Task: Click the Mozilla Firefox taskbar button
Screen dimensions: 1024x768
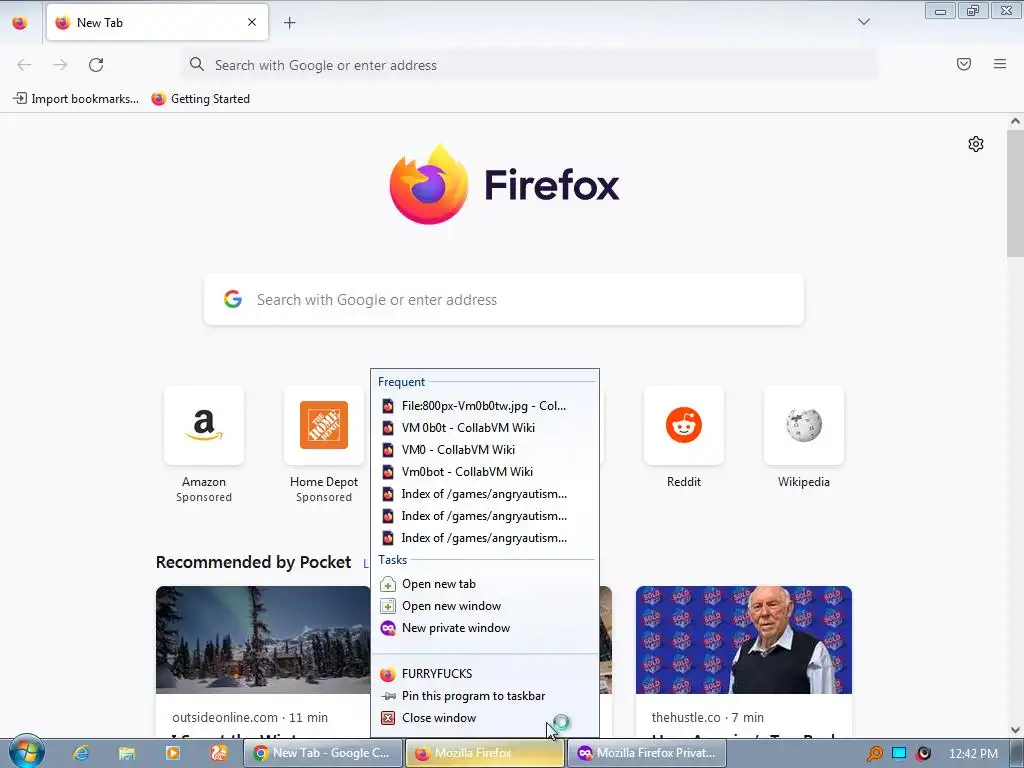Action: click(x=485, y=753)
